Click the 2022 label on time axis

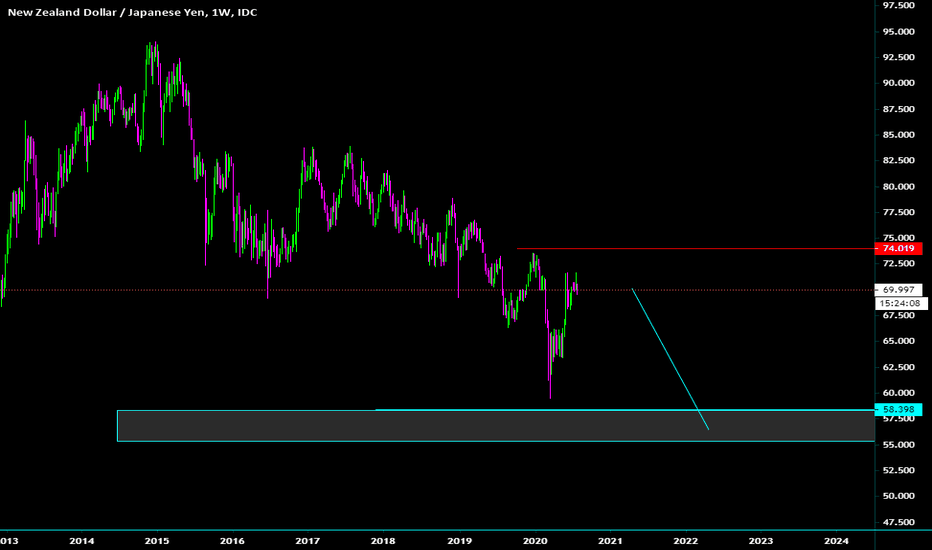pyautogui.click(x=685, y=541)
